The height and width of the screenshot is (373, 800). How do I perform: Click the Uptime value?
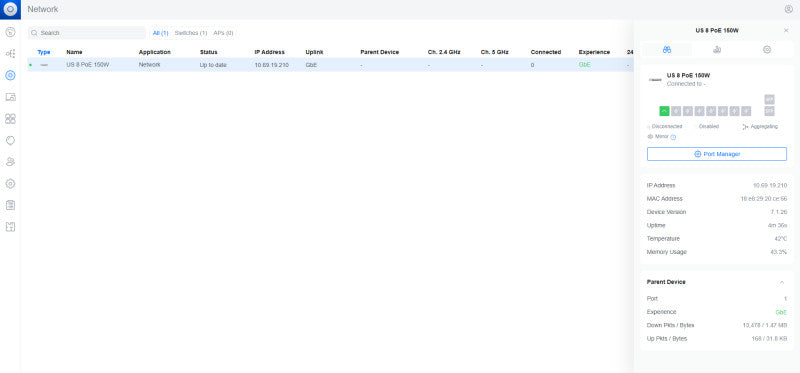778,225
